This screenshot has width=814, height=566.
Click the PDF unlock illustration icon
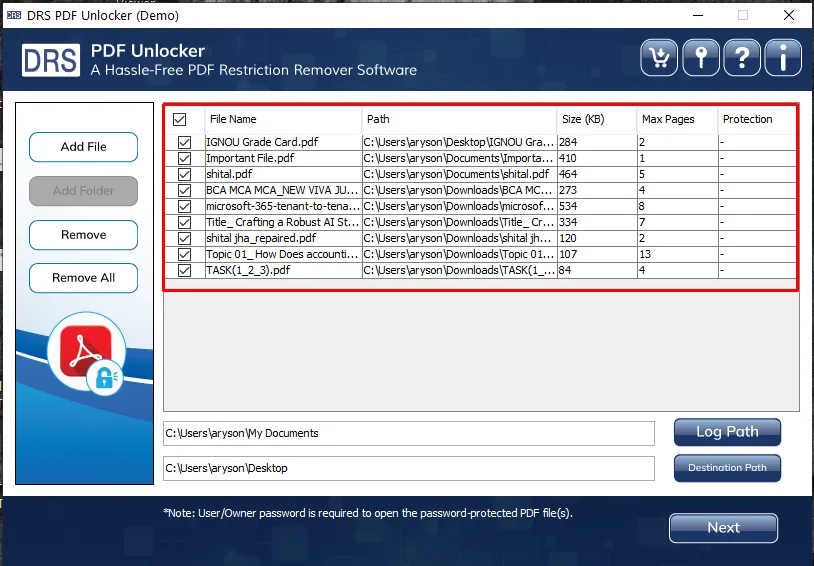click(87, 354)
